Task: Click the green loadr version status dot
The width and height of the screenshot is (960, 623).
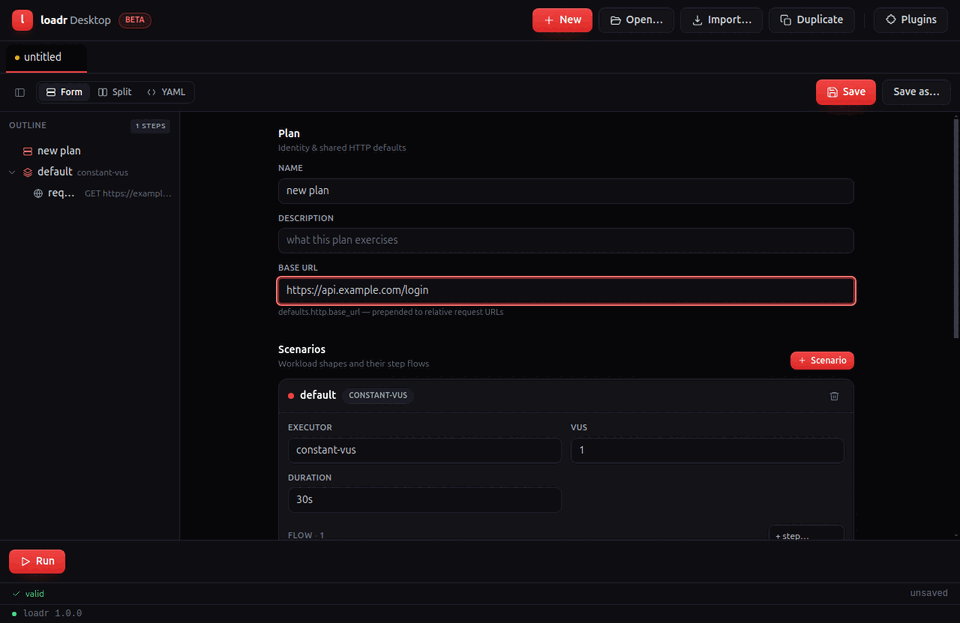Action: click(x=14, y=614)
